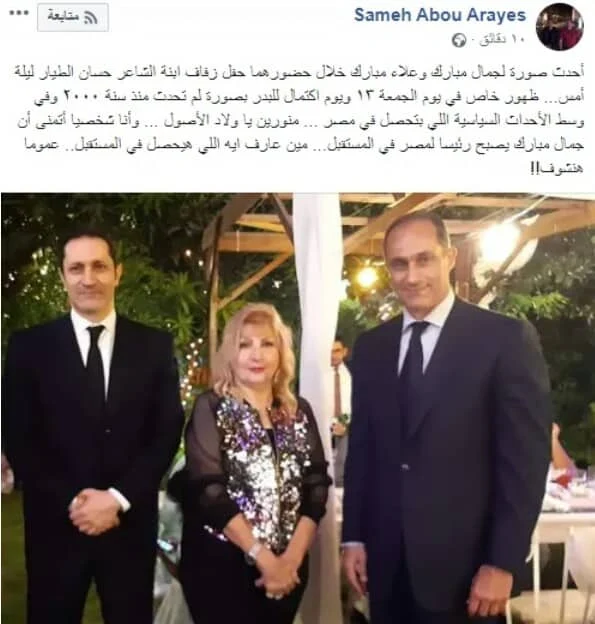Open Sameh Abou Arayes profile link
This screenshot has width=595, height=624.
(440, 15)
